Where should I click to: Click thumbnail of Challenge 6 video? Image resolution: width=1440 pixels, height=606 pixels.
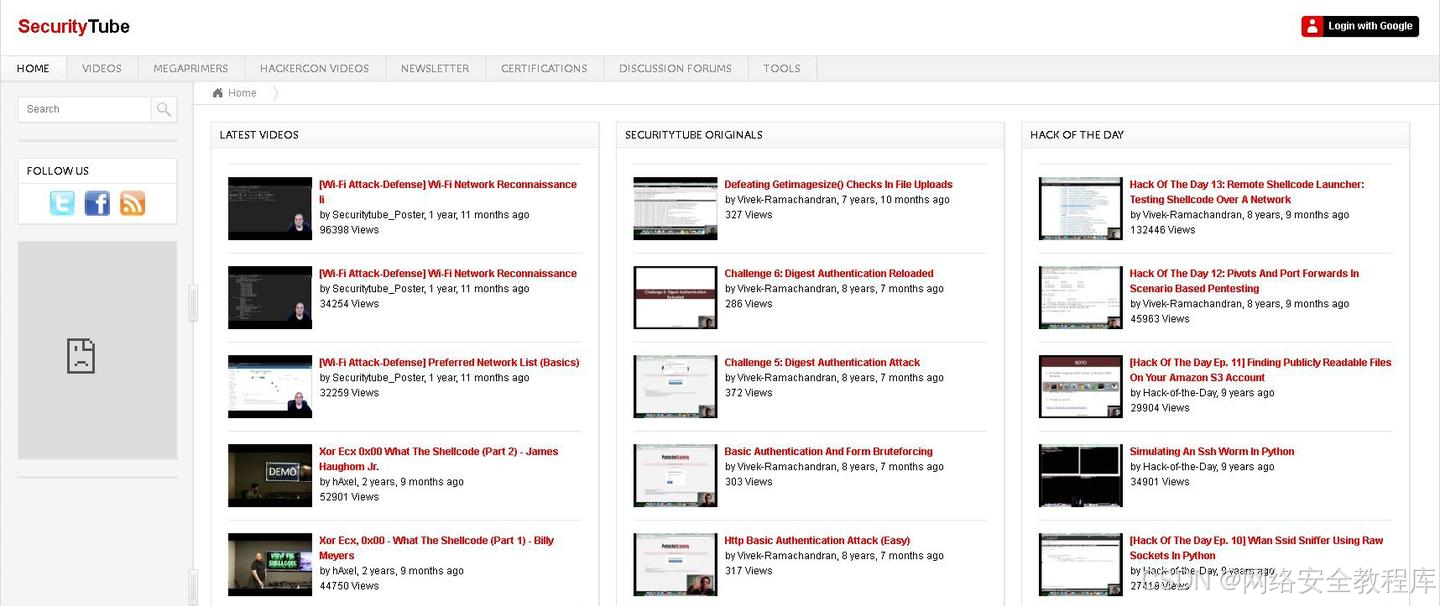click(675, 297)
